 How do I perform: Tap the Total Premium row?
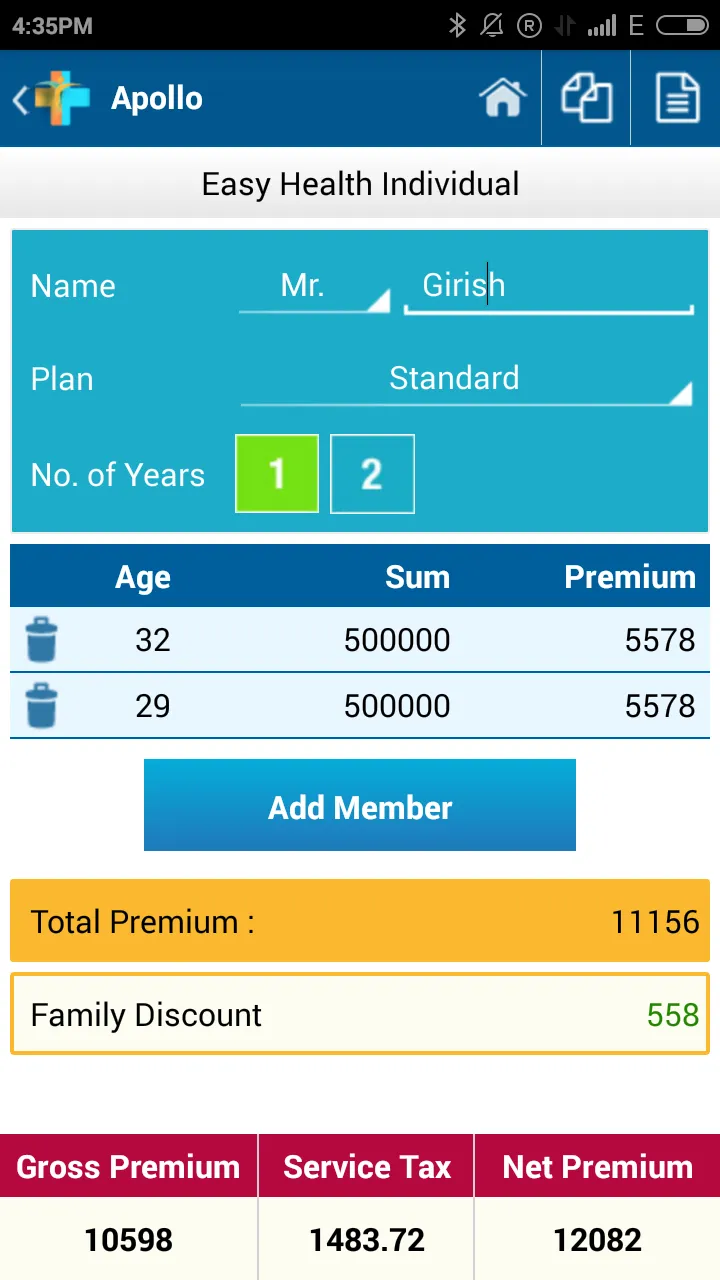click(x=360, y=921)
